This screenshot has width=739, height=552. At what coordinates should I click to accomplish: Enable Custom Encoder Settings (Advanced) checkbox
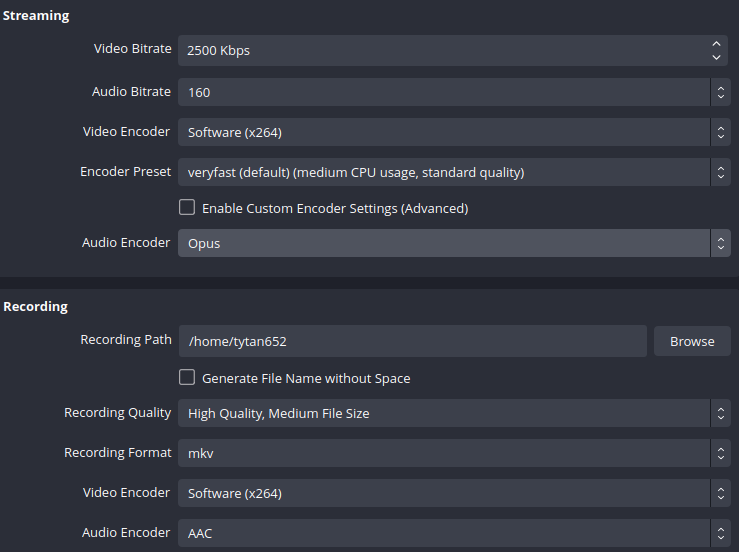(x=187, y=207)
